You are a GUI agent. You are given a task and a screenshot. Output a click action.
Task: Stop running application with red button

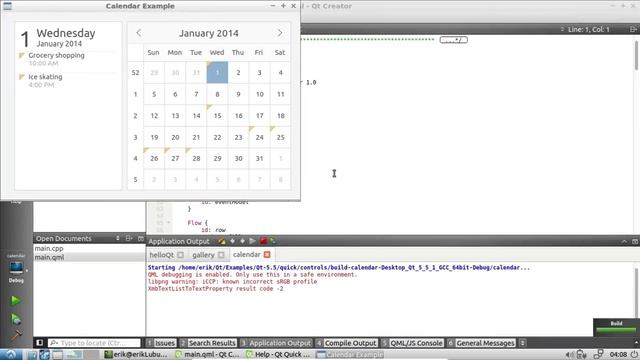point(263,241)
